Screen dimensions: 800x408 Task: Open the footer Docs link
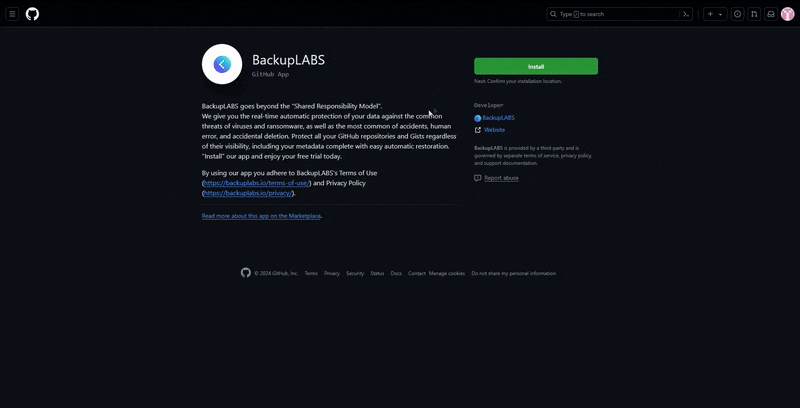[x=396, y=273]
